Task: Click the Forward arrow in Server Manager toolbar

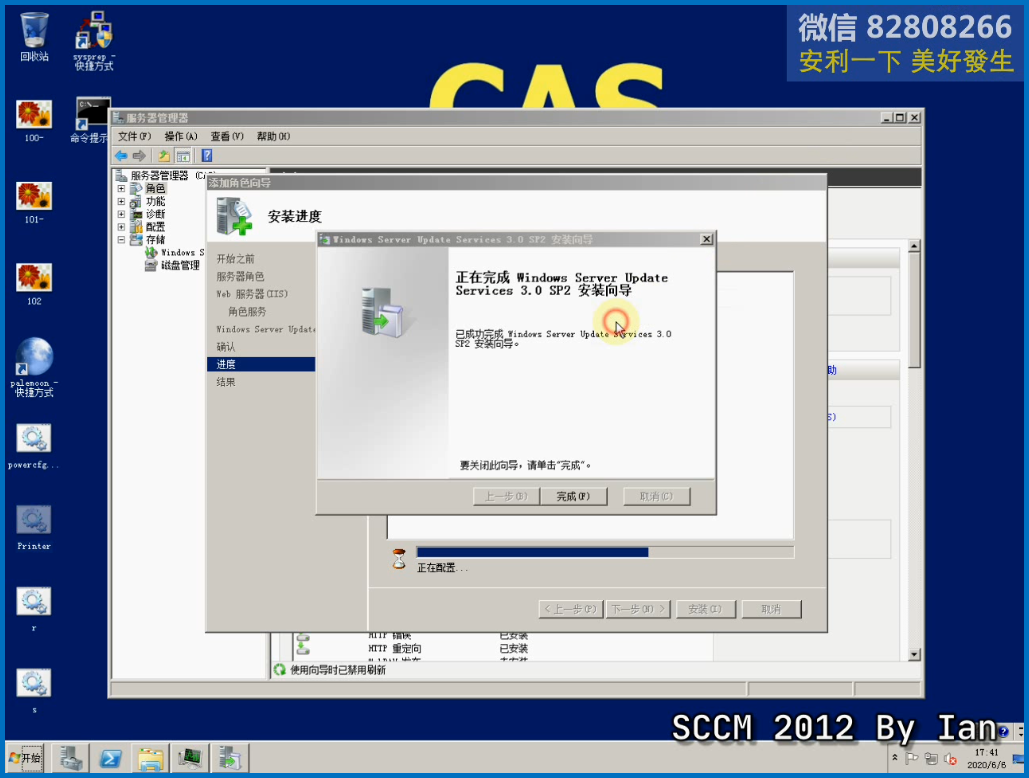Action: (139, 155)
